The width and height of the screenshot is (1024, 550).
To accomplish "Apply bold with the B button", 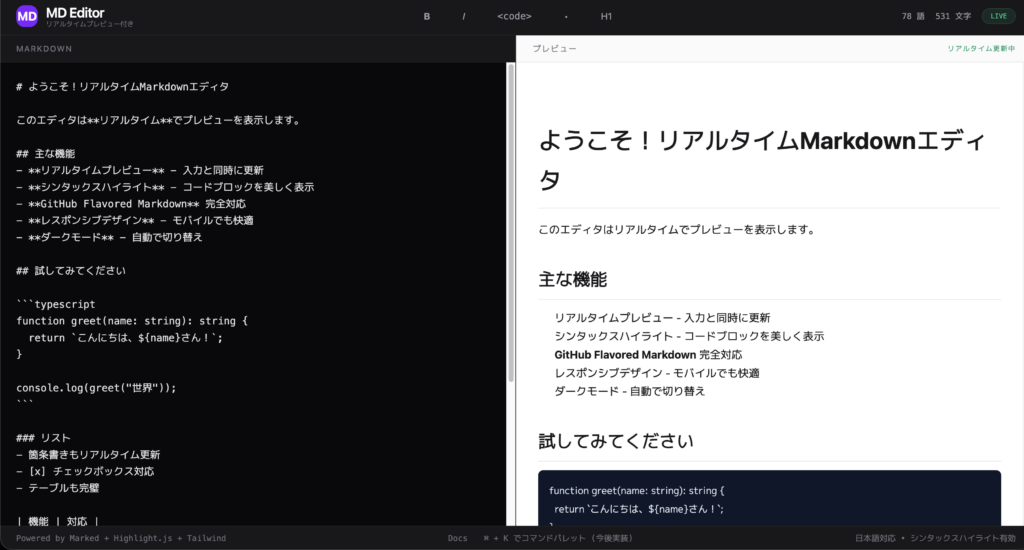I will [426, 16].
